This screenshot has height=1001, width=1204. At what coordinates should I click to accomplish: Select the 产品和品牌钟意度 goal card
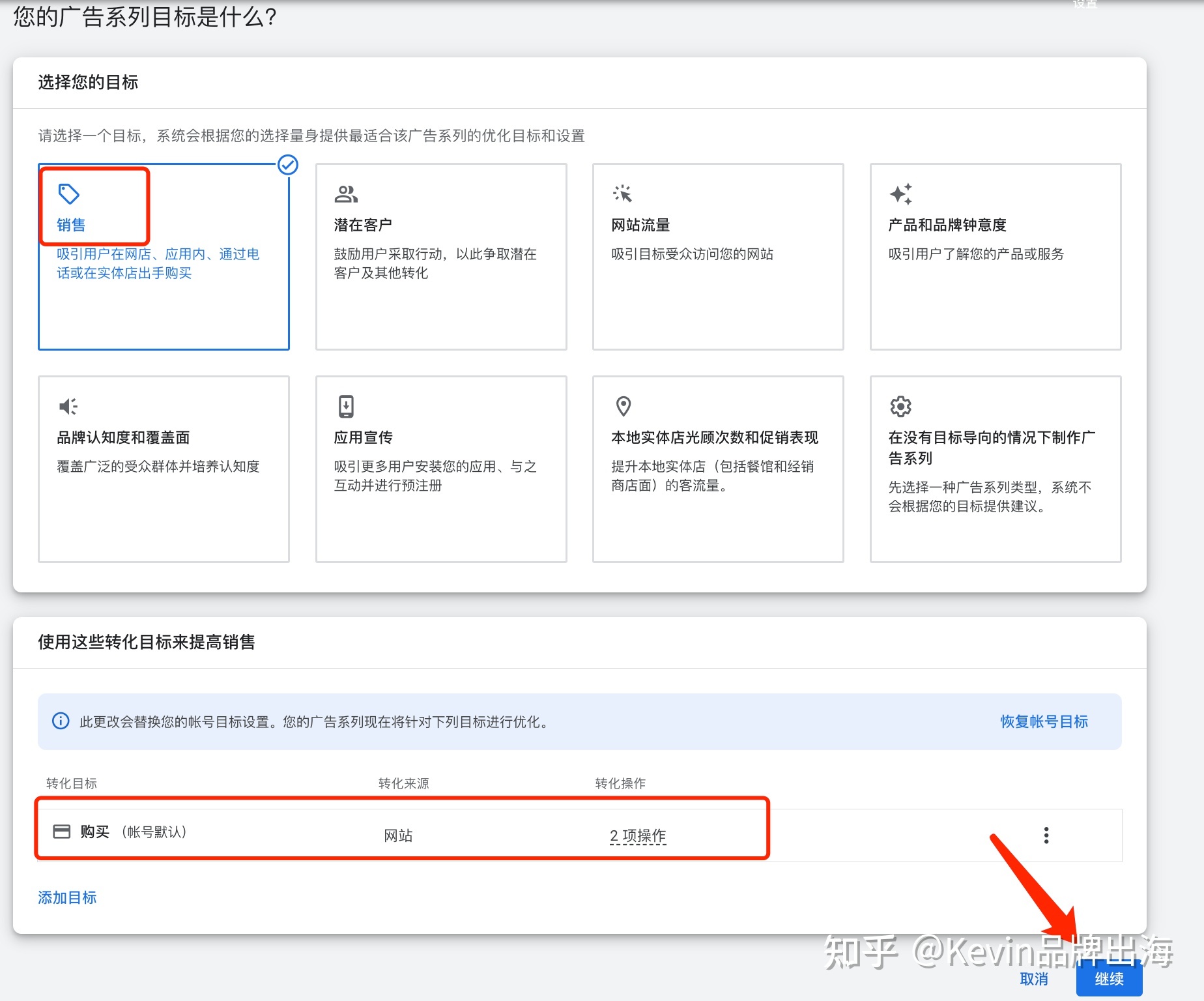(x=996, y=256)
